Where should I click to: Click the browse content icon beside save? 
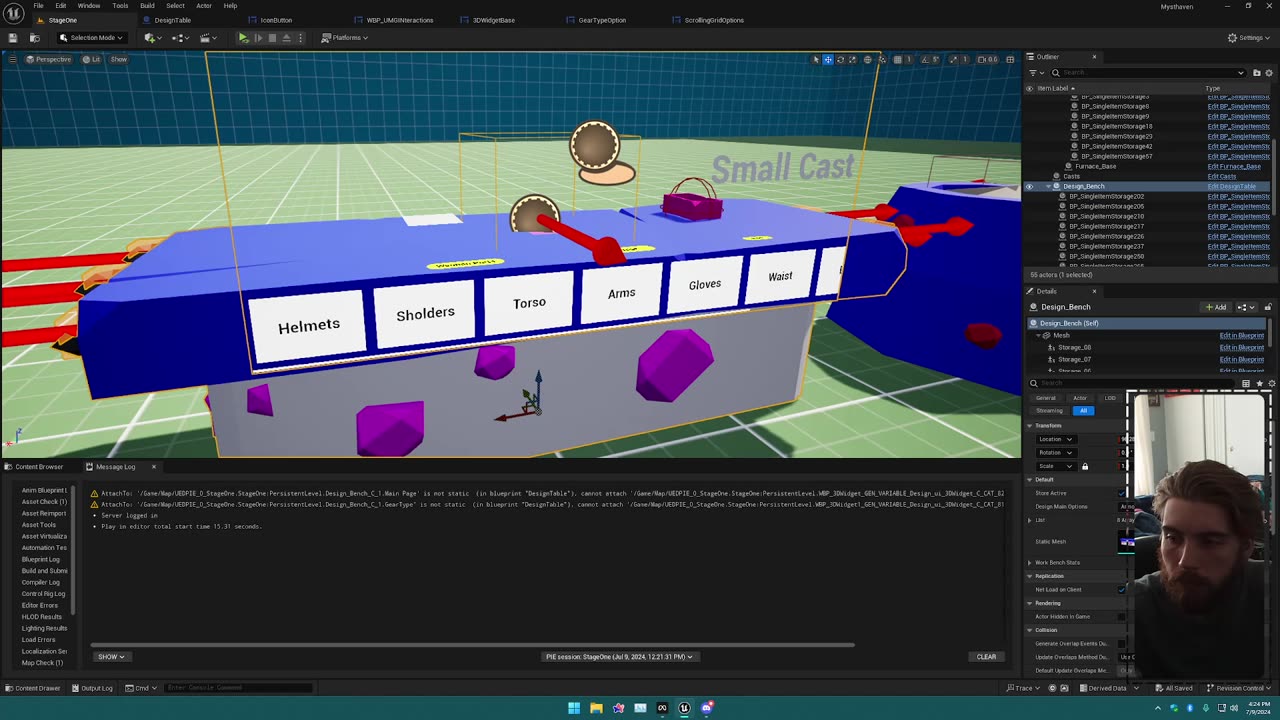point(34,38)
